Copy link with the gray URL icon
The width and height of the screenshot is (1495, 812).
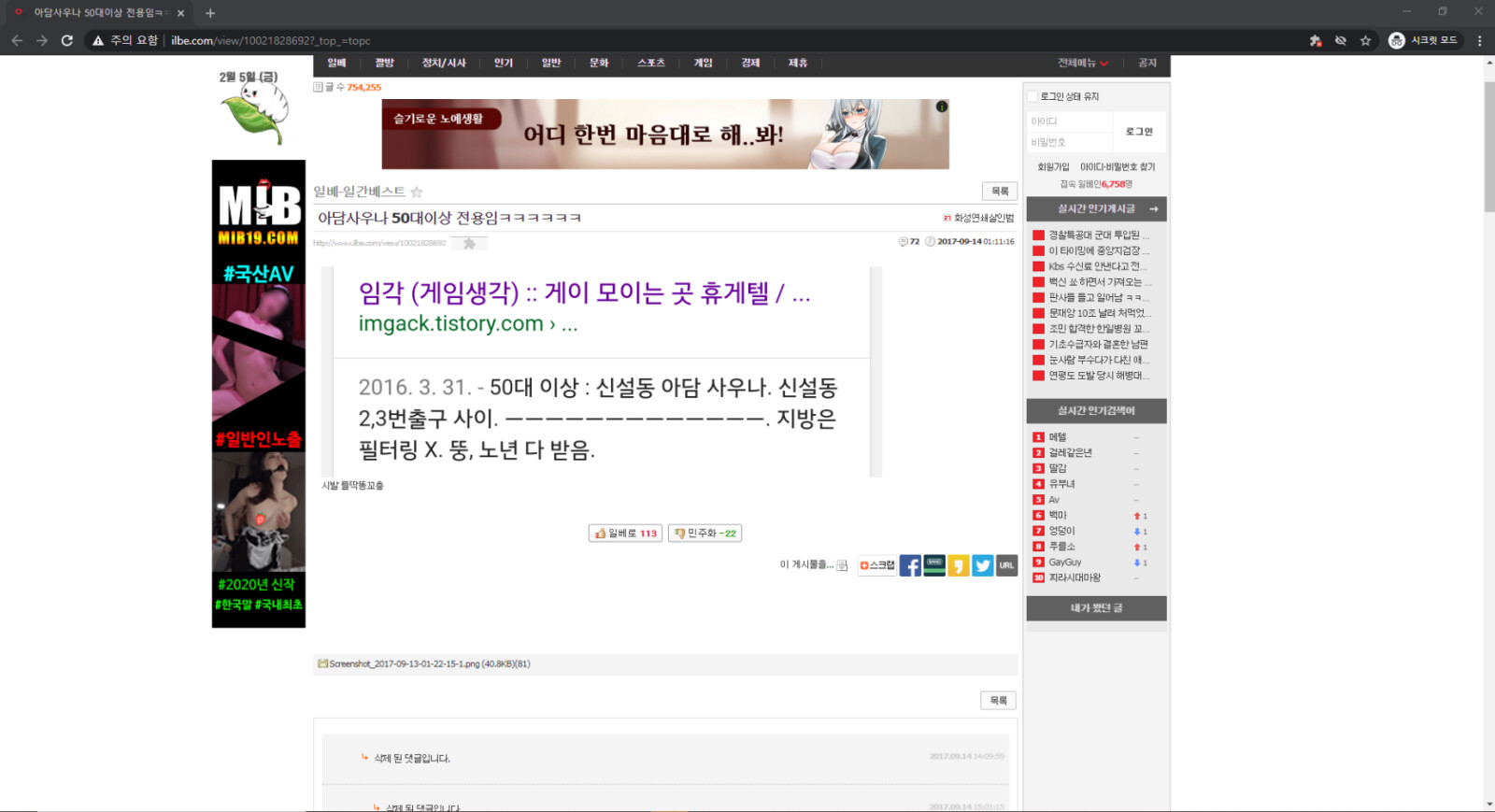[x=1006, y=565]
